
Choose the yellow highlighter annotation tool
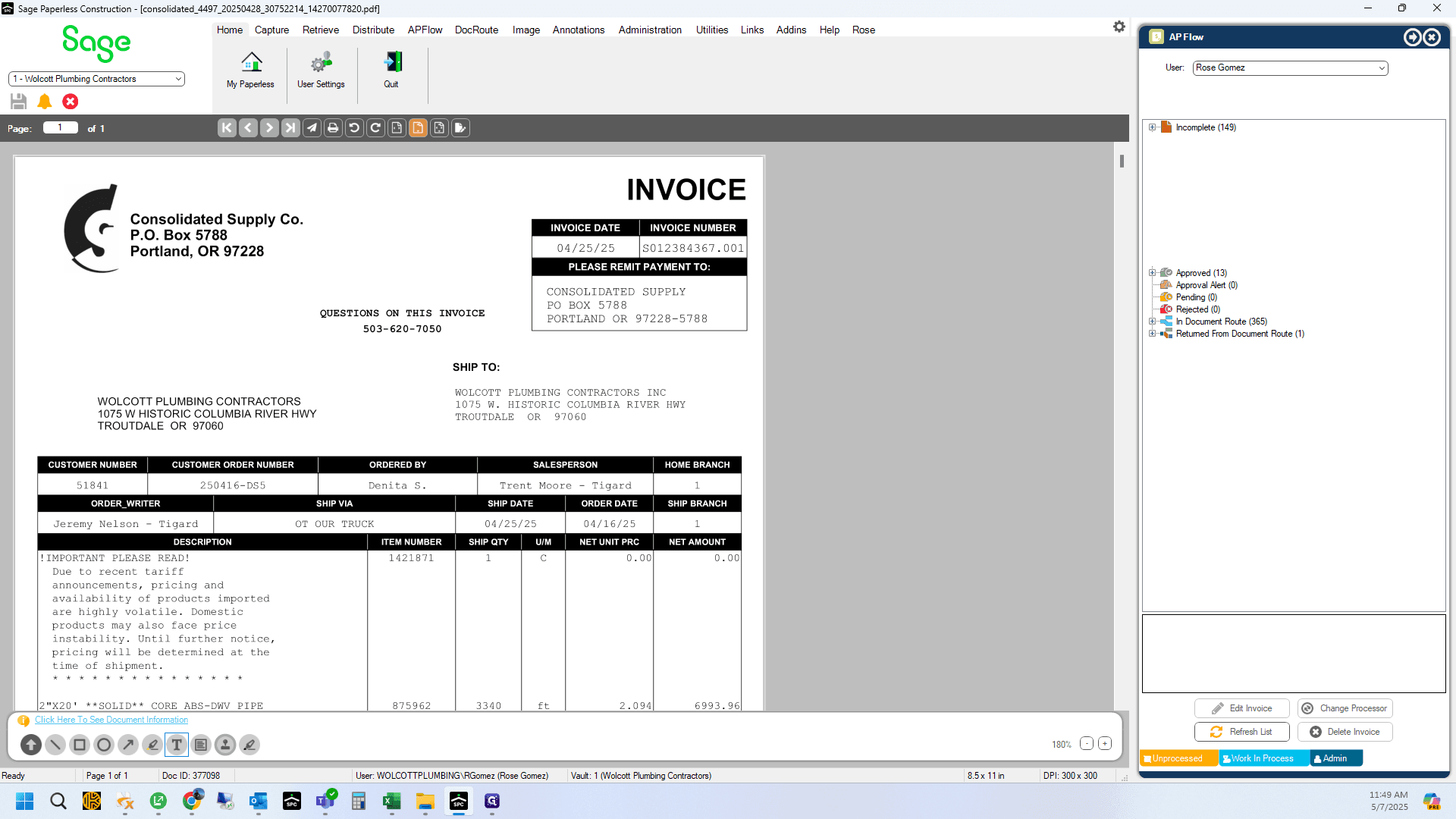point(152,745)
